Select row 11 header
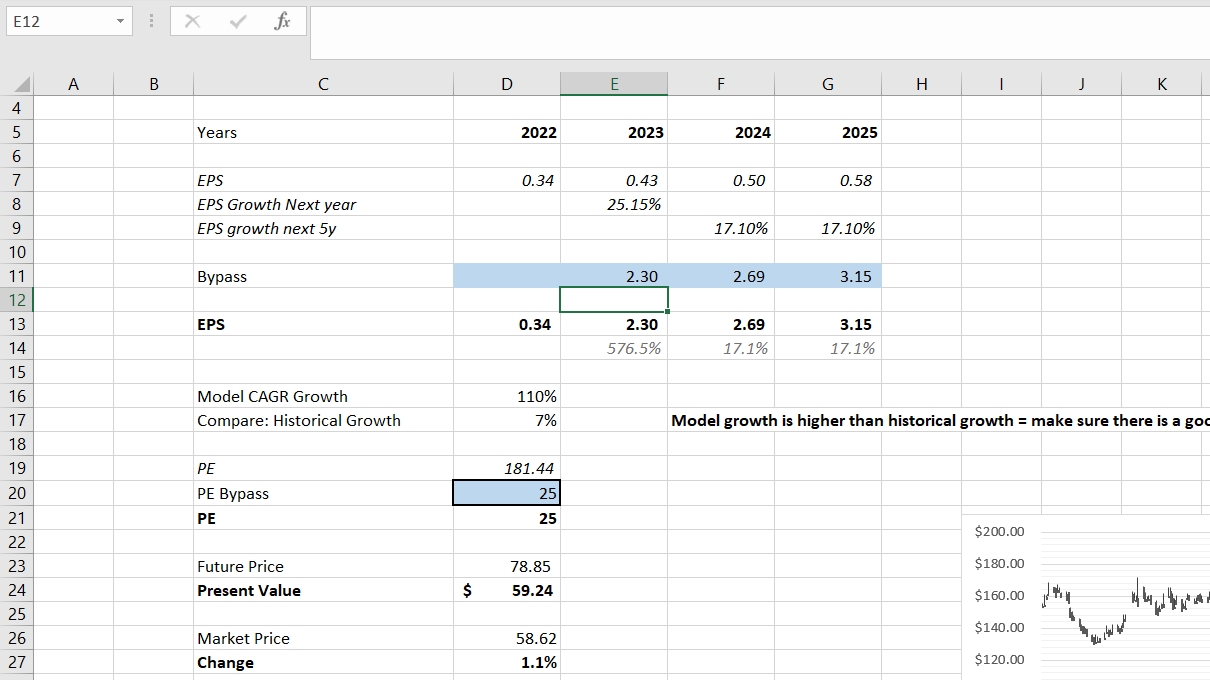This screenshot has width=1210, height=680. [x=17, y=276]
